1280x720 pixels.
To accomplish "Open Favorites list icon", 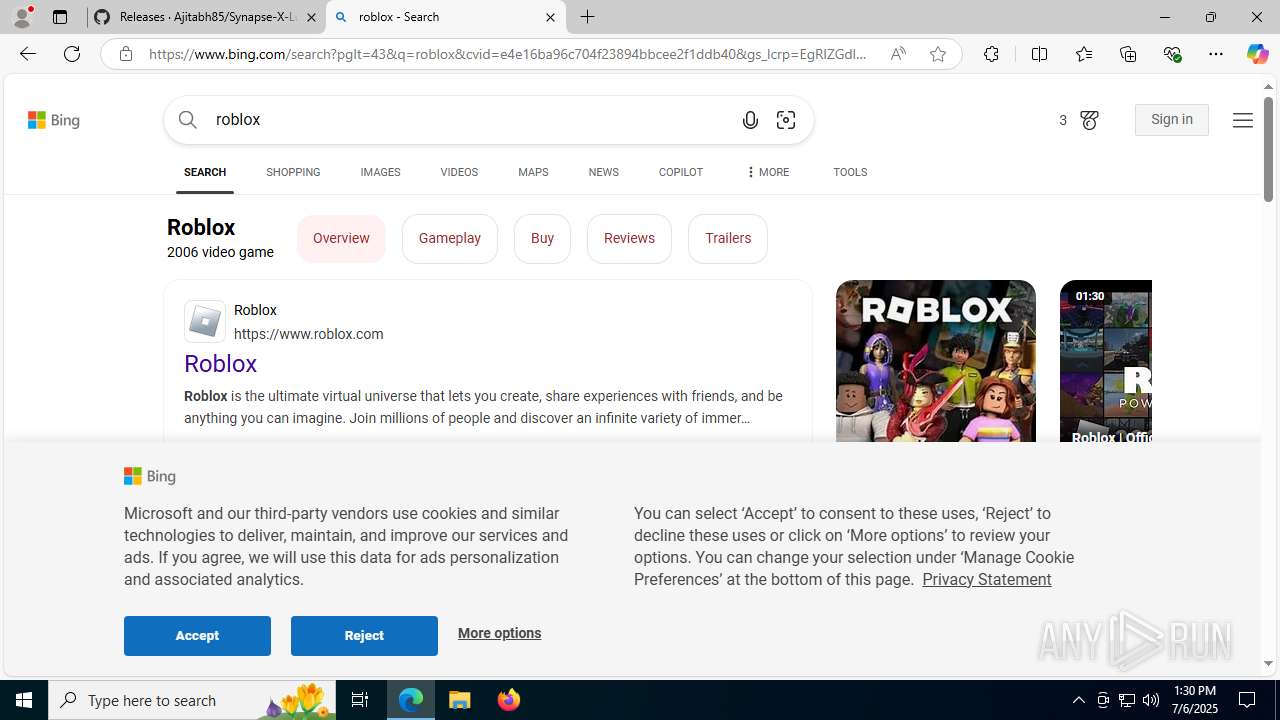I will point(1083,54).
